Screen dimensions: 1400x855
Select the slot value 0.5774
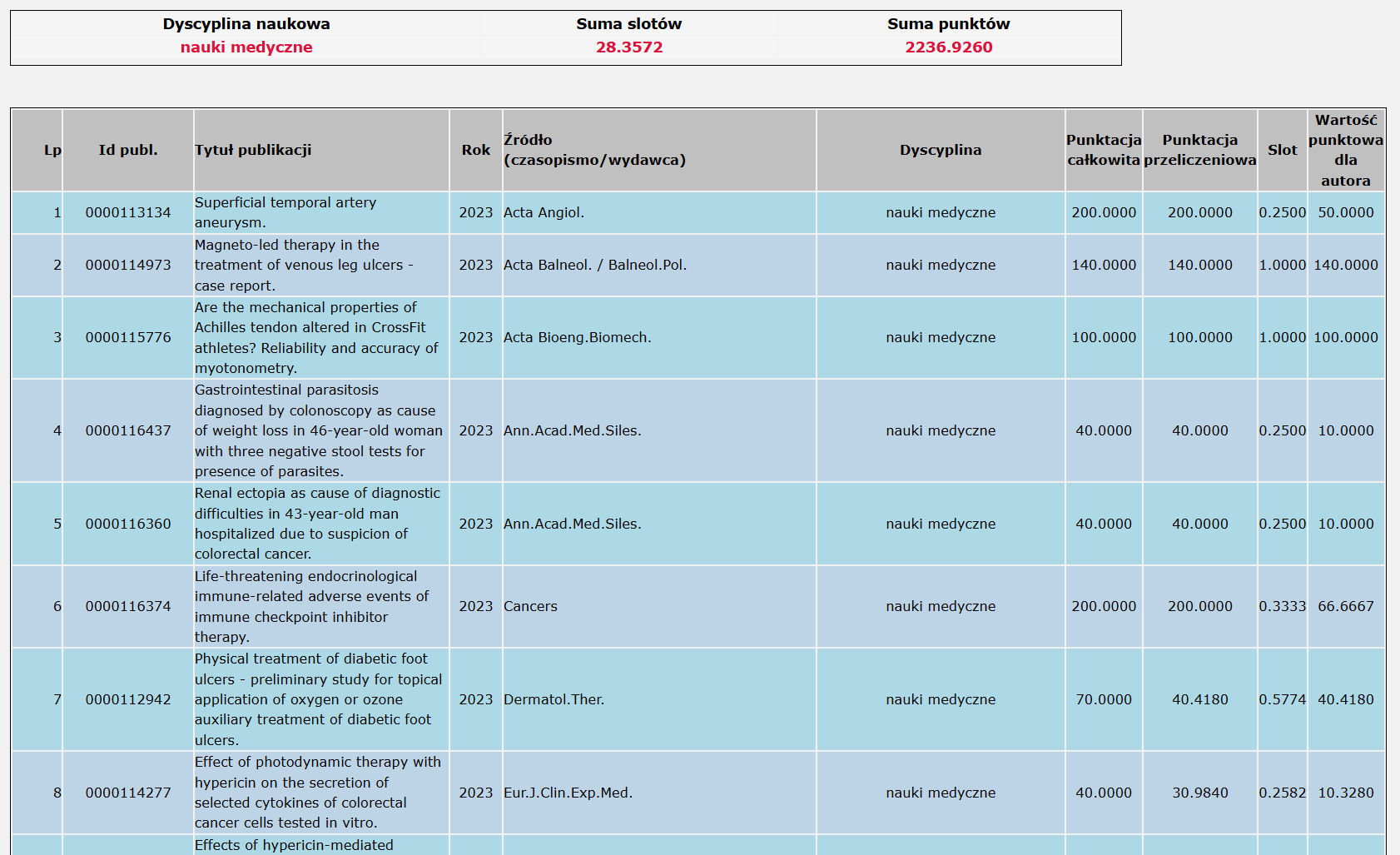[1282, 699]
